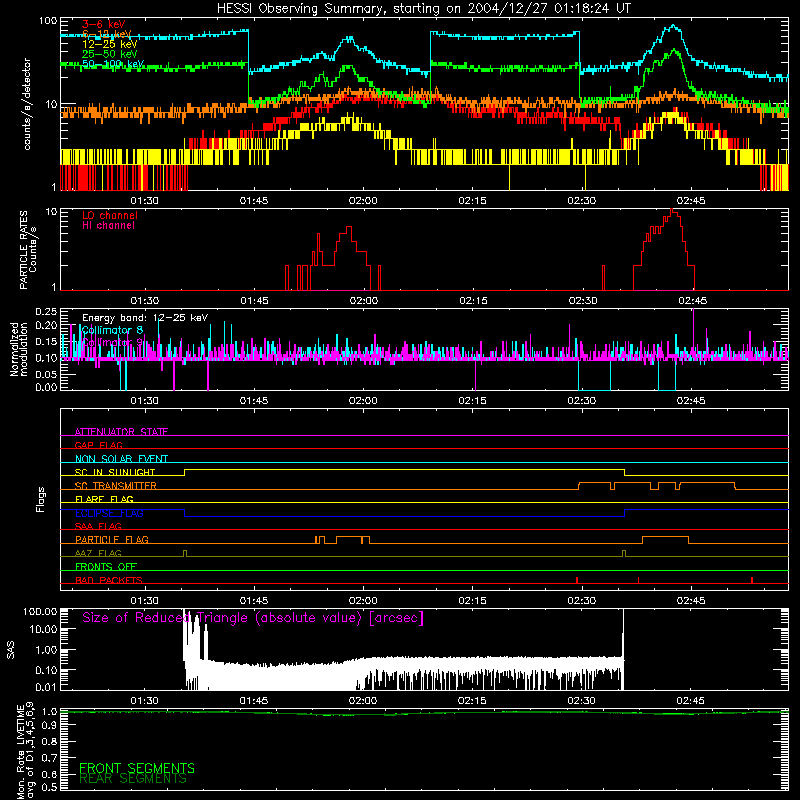The height and width of the screenshot is (800, 800).
Task: Click '0.9' on the livetime axis
Action: (49, 725)
